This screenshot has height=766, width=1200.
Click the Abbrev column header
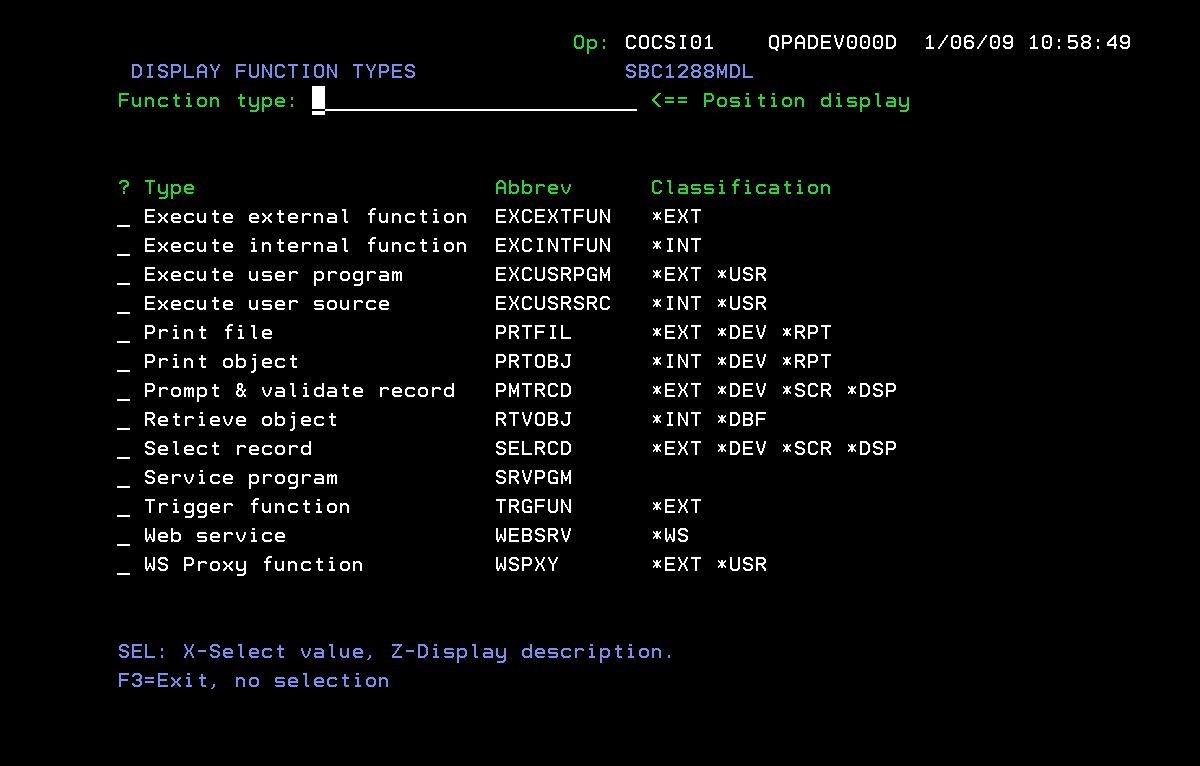coord(534,188)
